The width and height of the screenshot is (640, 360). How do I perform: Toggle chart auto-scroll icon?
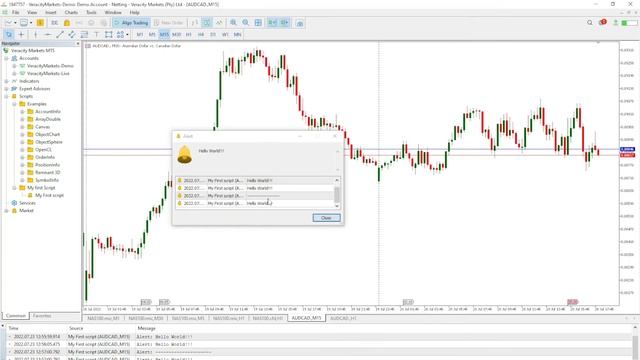click(272, 23)
